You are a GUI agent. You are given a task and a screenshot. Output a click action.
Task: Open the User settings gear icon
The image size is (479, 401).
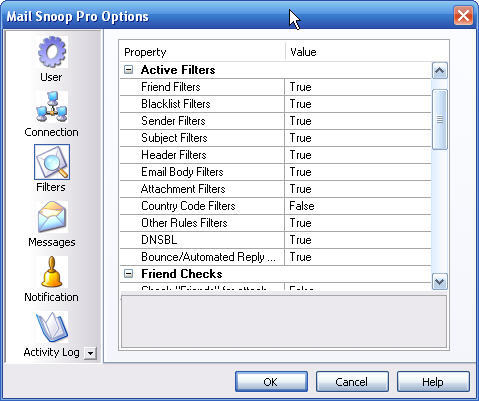point(52,52)
